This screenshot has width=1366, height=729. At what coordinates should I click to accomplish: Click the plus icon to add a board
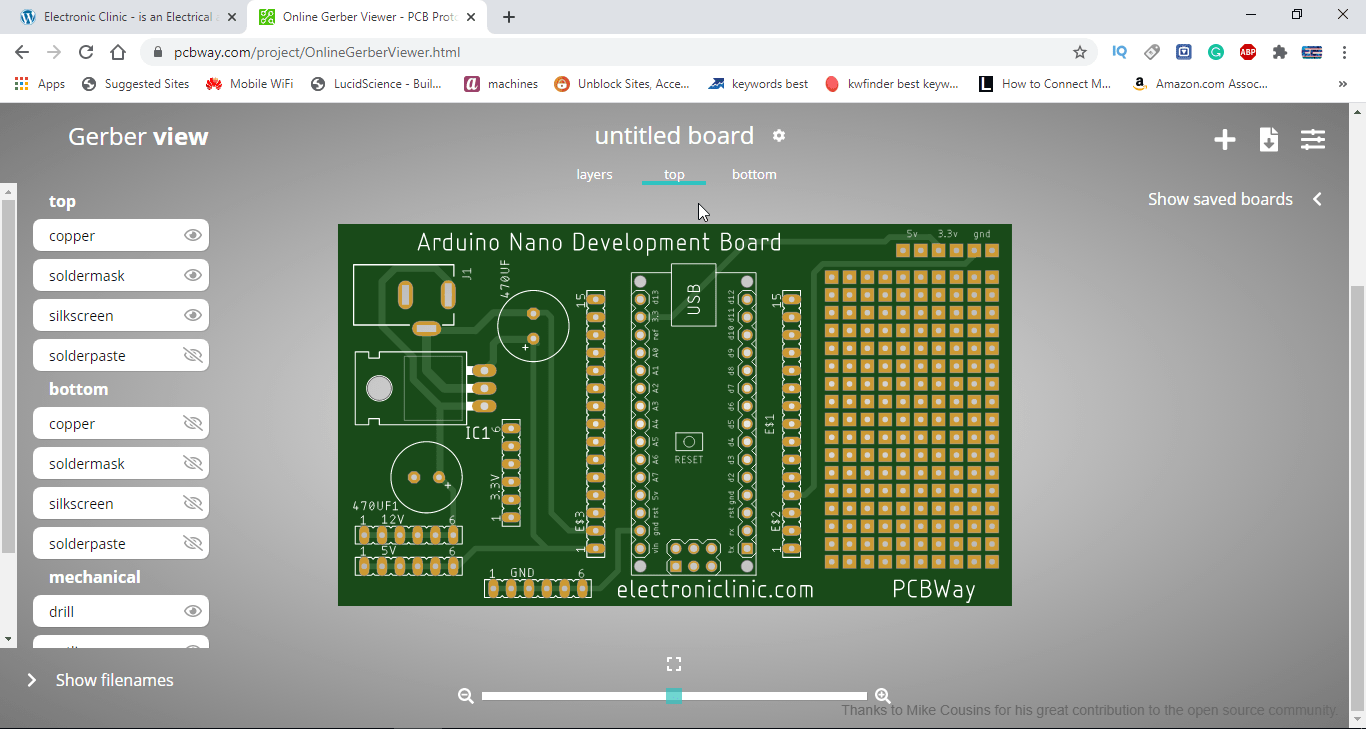[x=1224, y=140]
